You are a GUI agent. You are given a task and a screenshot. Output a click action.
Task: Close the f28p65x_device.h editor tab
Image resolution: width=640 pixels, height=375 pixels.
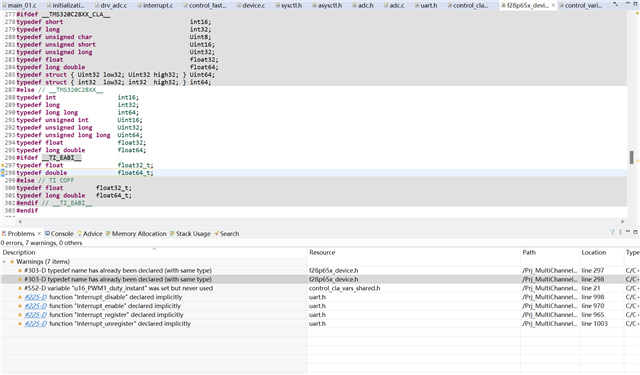point(553,5)
